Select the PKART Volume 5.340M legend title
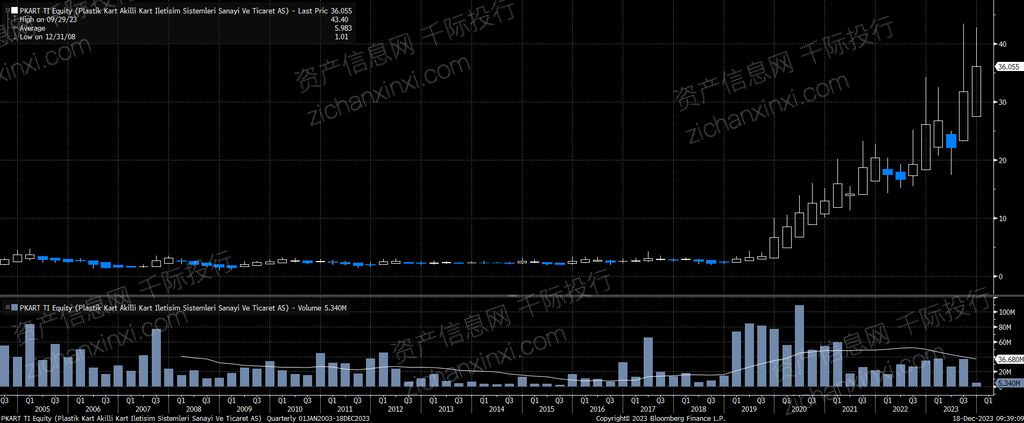The height and width of the screenshot is (423, 1024). pyautogui.click(x=183, y=307)
